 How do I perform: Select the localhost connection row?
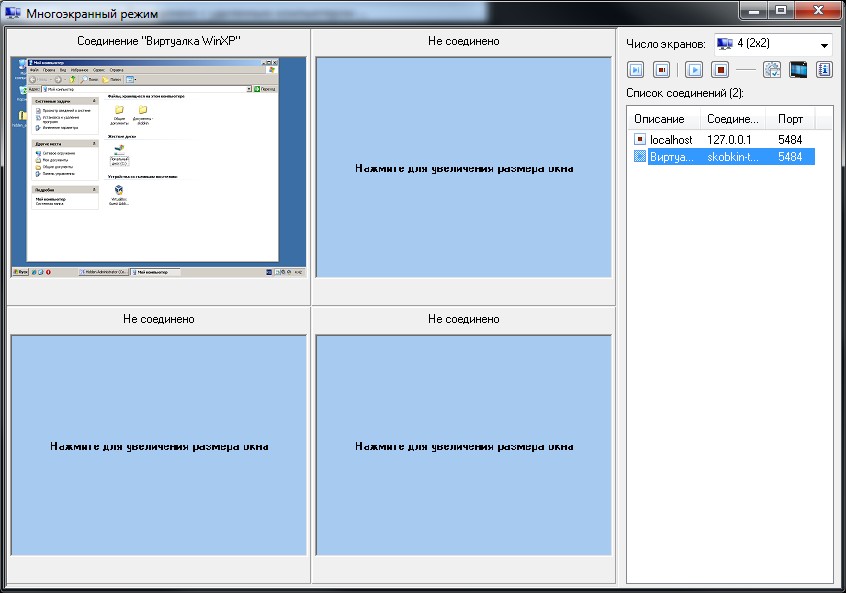pos(670,140)
